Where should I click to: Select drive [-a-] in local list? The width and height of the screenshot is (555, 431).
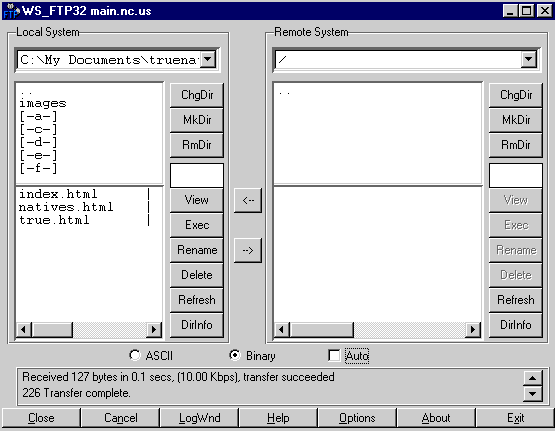click(x=38, y=116)
